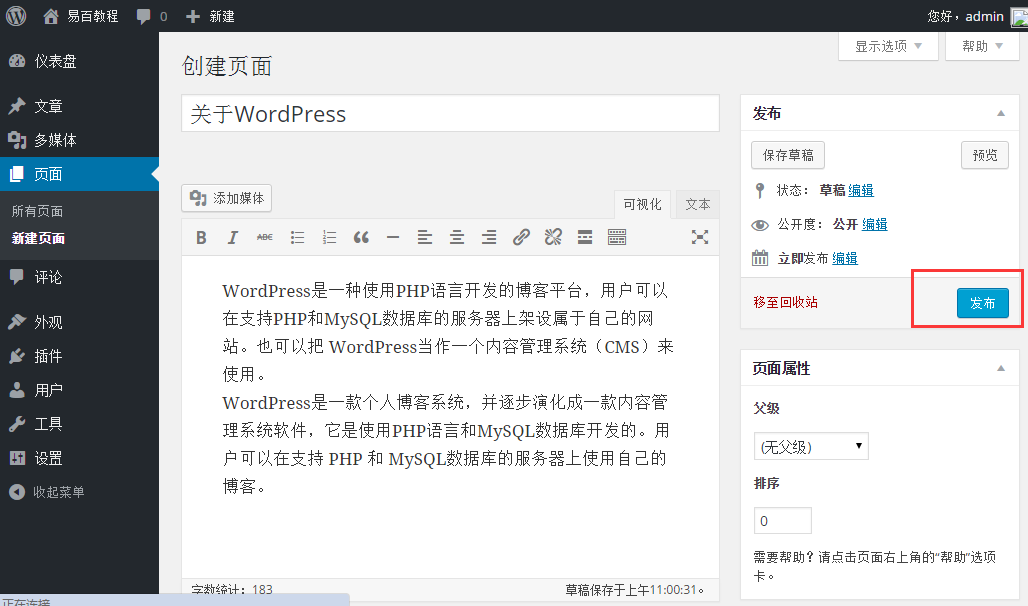
Task: Edit the 立即发布 schedule link
Action: pyautogui.click(x=845, y=258)
